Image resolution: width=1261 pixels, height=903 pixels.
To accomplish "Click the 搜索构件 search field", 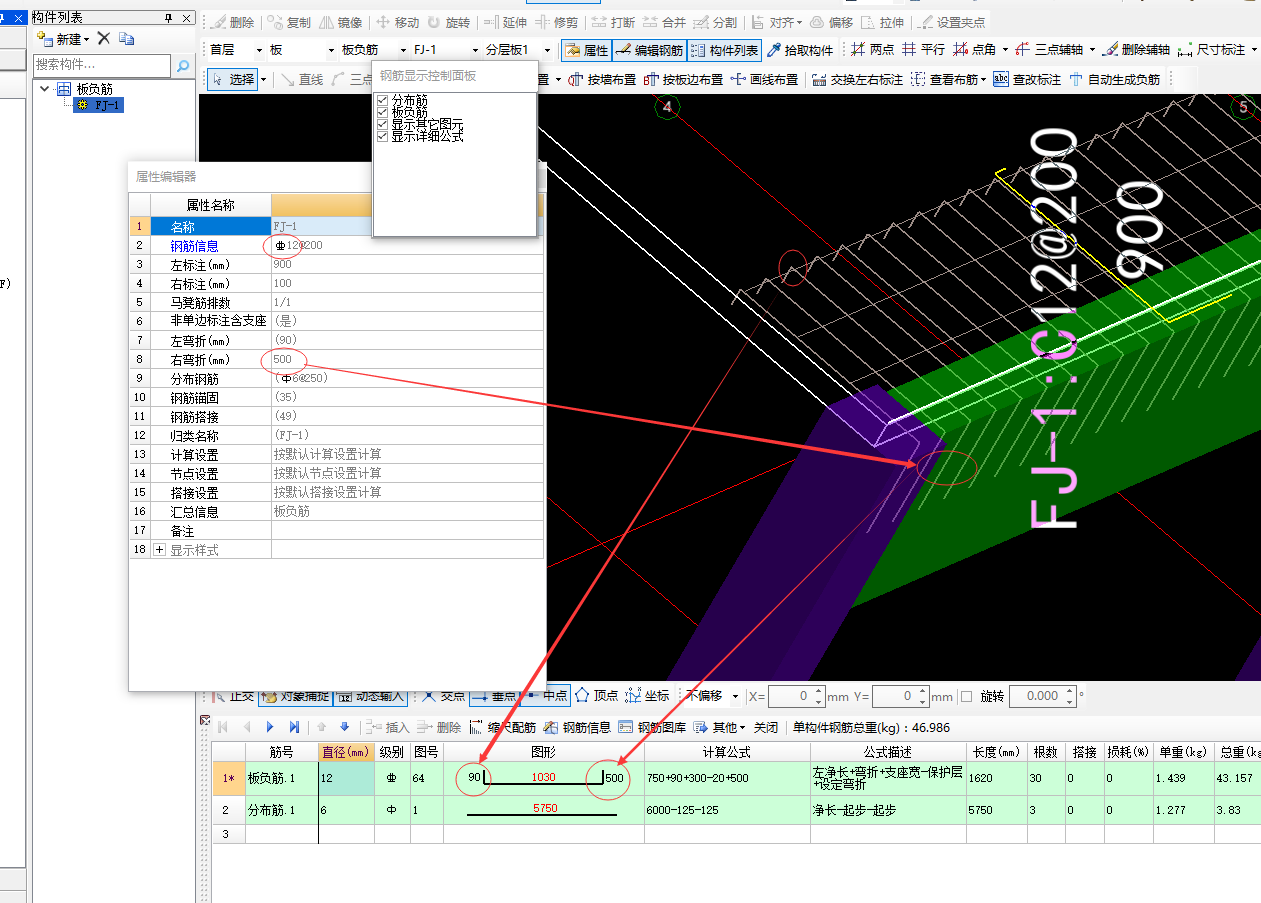I will click(102, 66).
